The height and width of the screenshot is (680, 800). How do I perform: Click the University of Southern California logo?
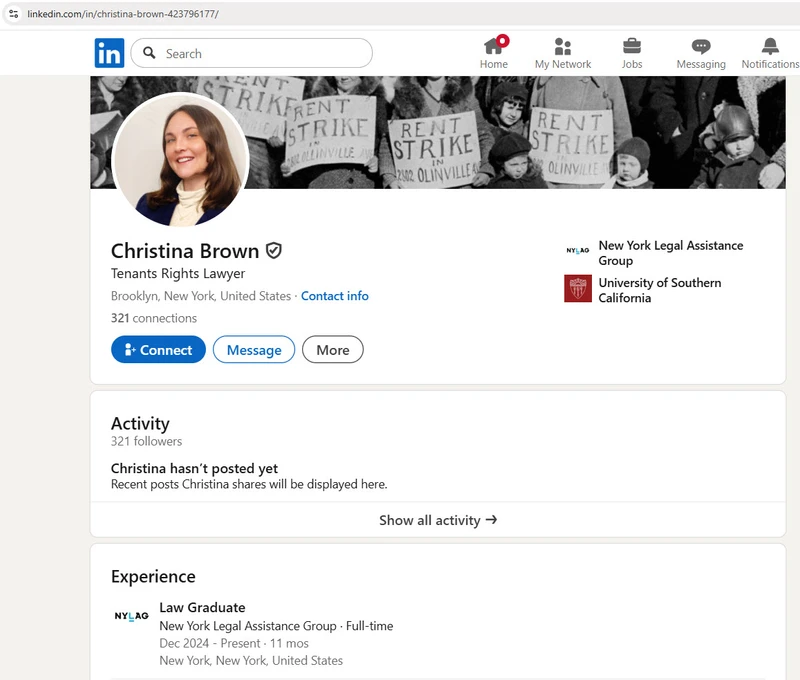coord(578,289)
